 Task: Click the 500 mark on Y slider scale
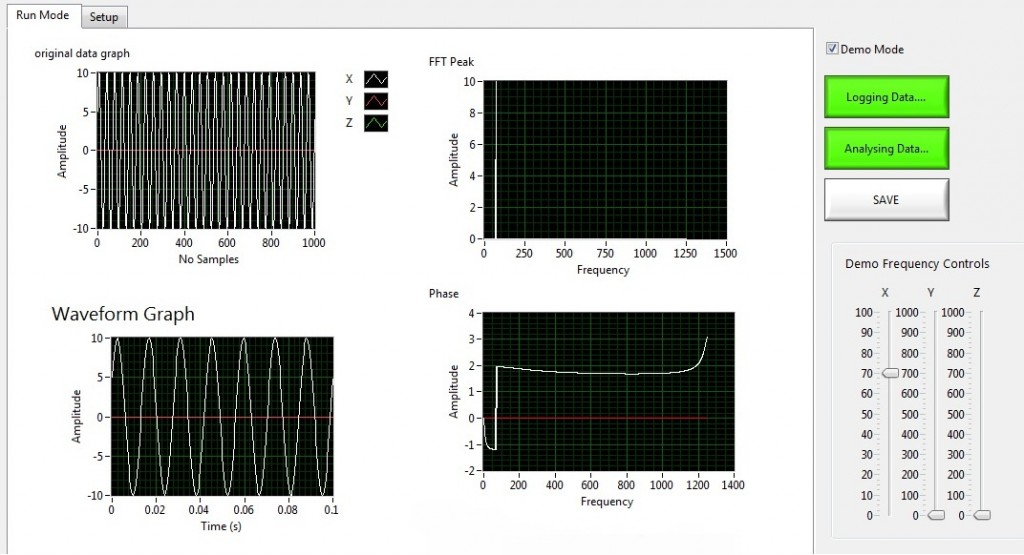[910, 415]
